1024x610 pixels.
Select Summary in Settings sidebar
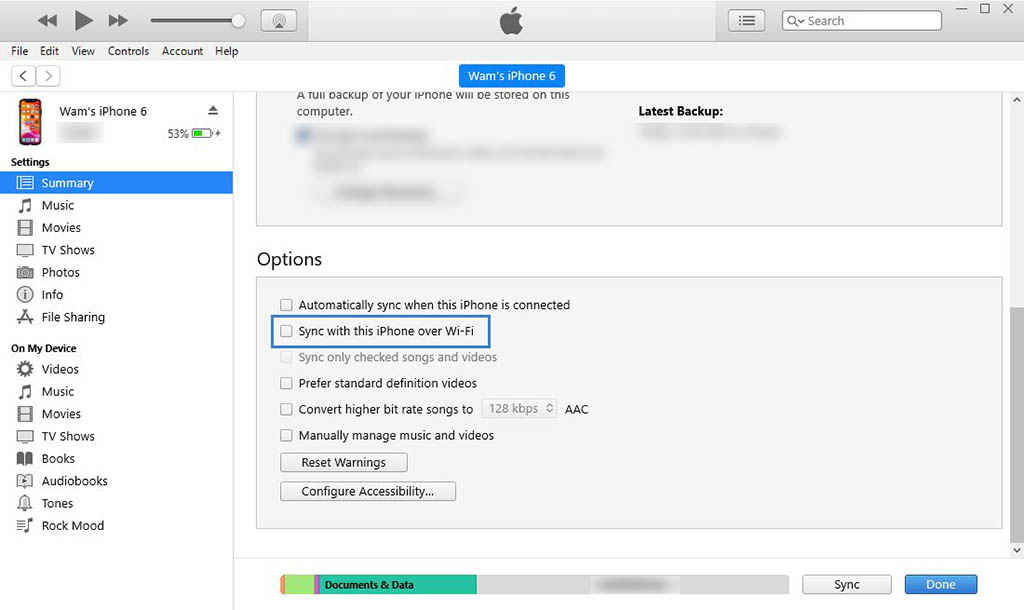point(116,183)
